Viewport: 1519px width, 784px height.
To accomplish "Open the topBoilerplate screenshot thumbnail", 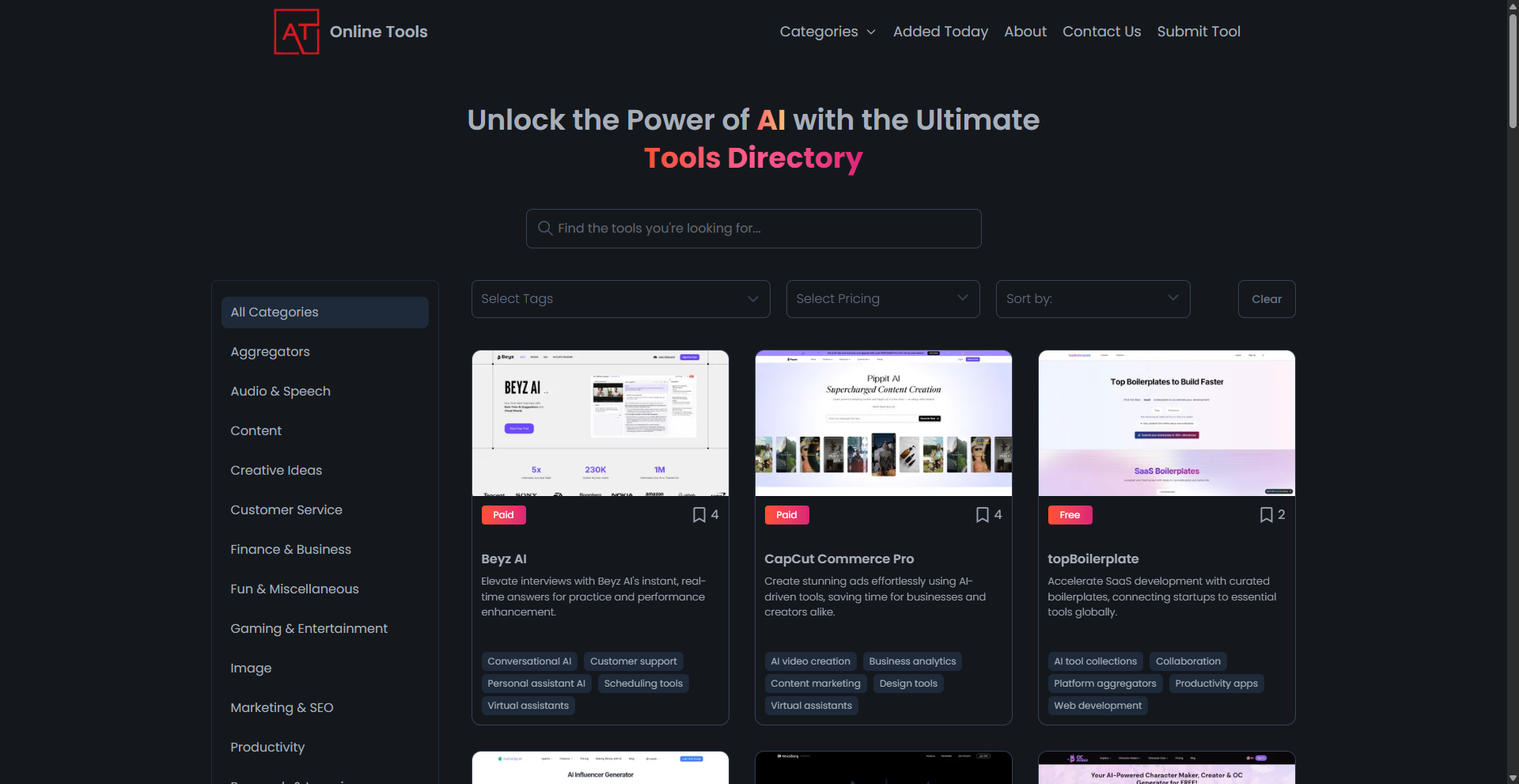I will [x=1167, y=423].
